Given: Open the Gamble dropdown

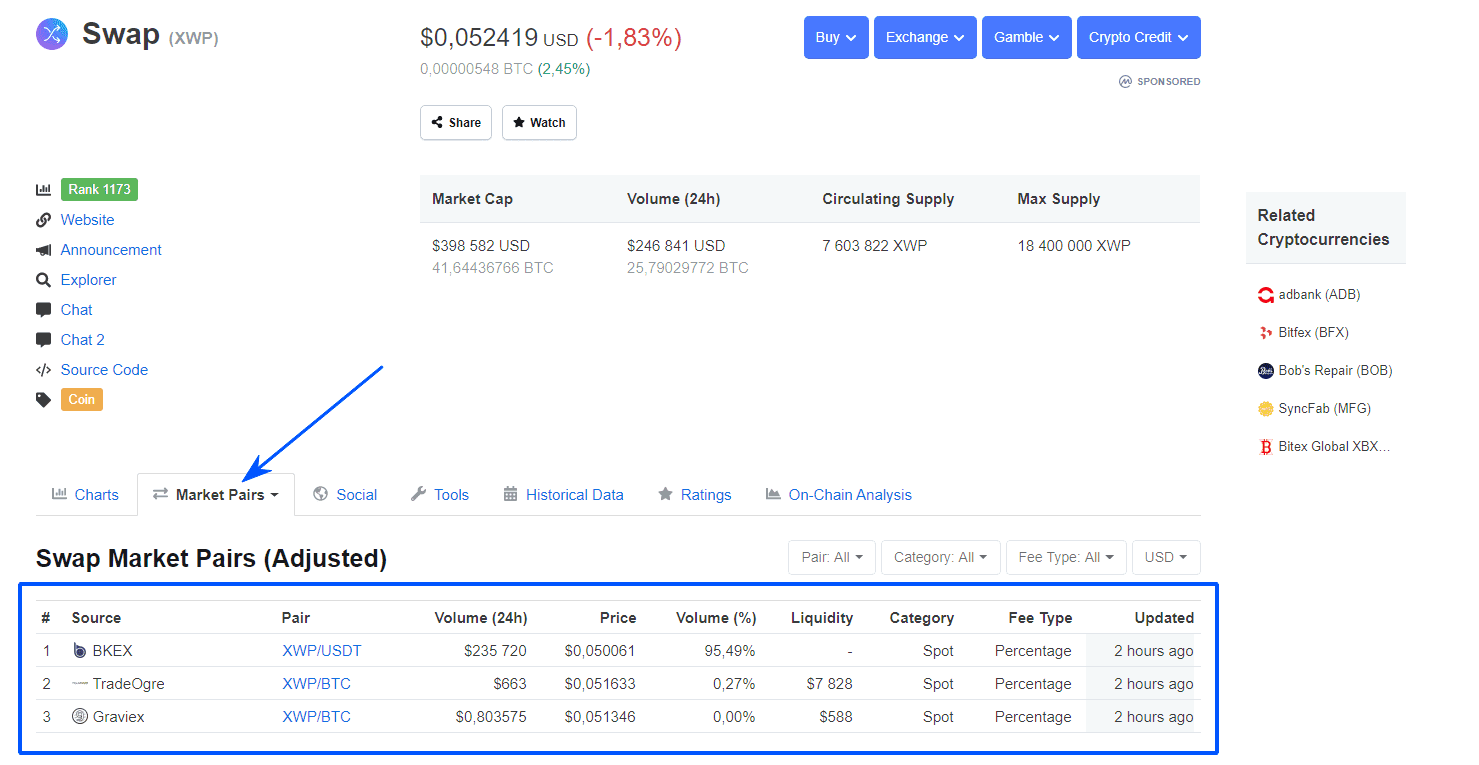Looking at the screenshot, I should (x=1027, y=38).
